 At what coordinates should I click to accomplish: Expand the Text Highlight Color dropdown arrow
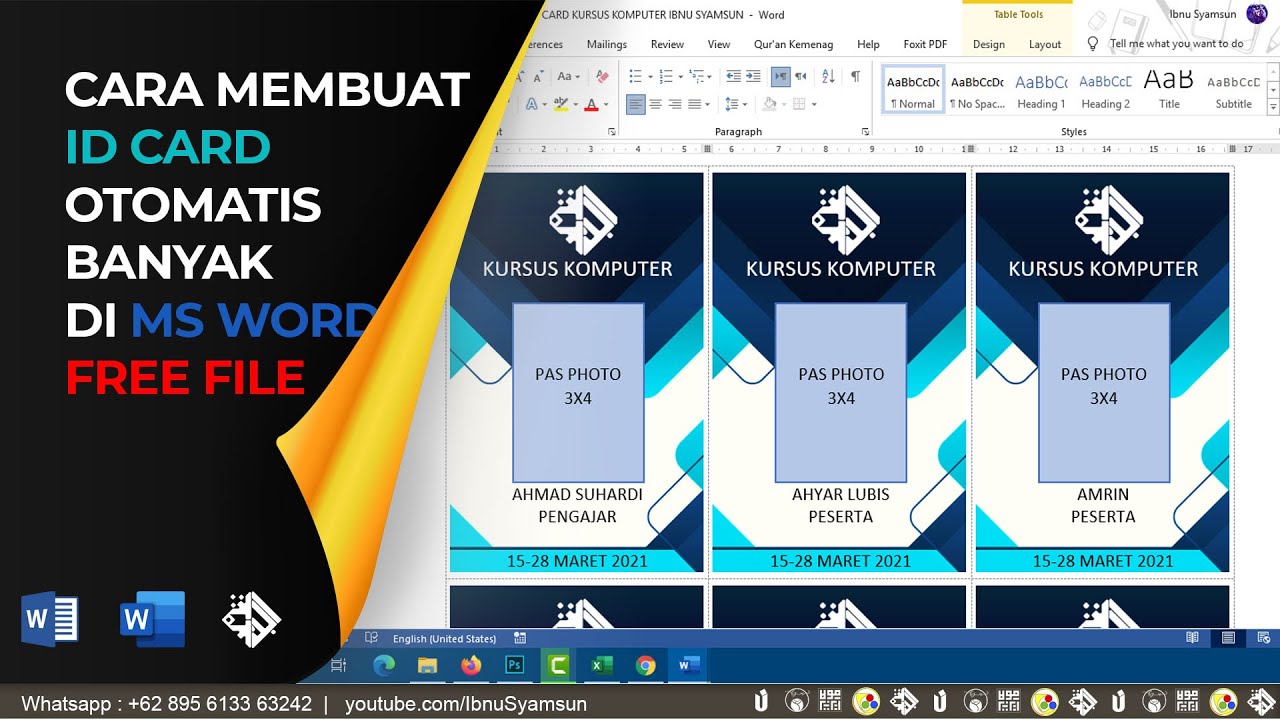pyautogui.click(x=576, y=104)
